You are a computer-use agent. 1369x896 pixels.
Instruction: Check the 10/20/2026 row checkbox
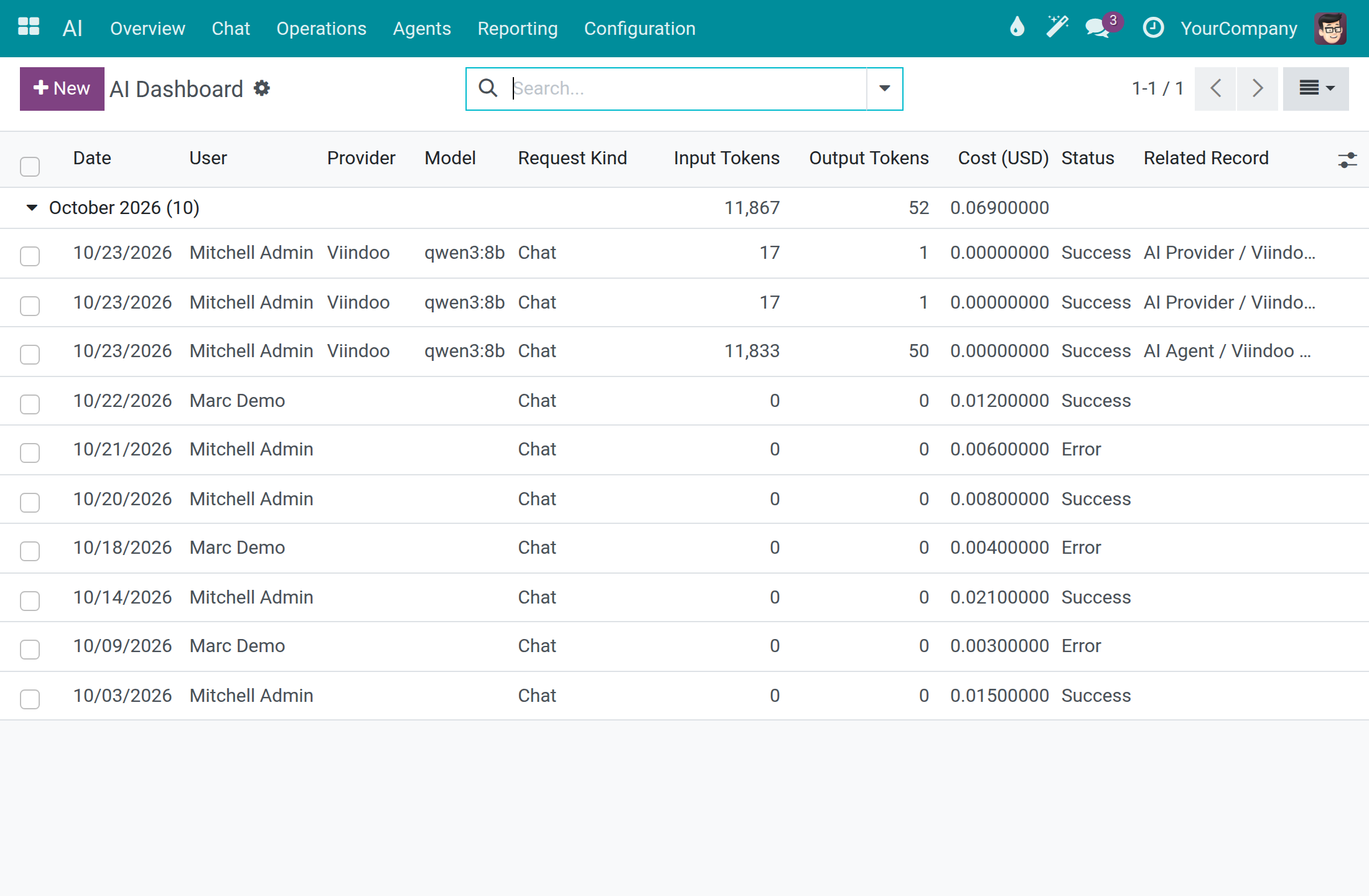point(30,502)
